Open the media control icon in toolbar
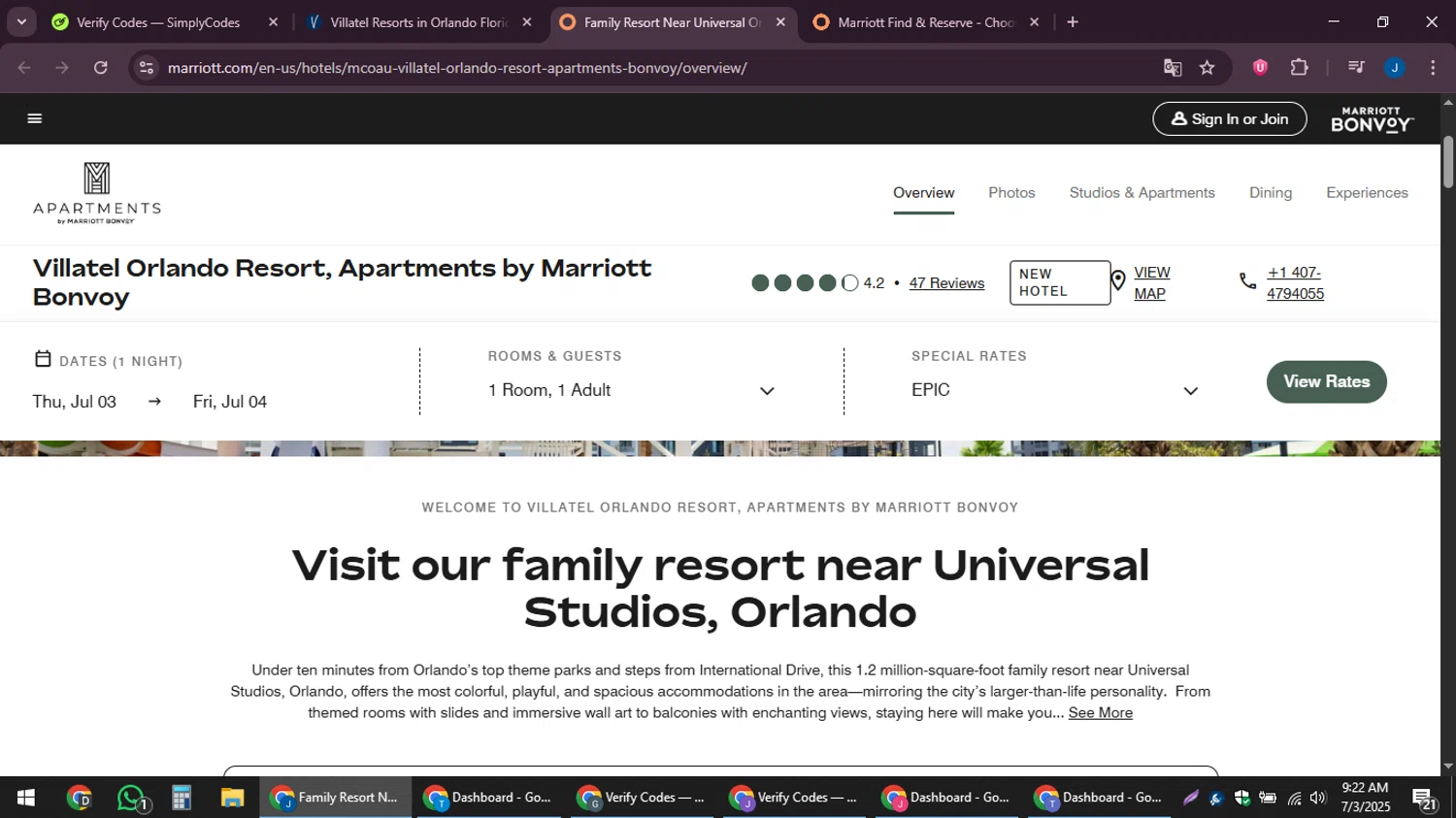The height and width of the screenshot is (818, 1456). (1356, 68)
